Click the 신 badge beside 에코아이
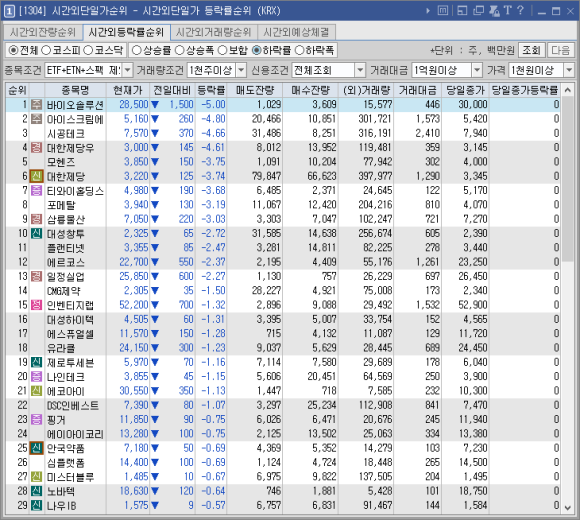This screenshot has width=580, height=520. 36,391
